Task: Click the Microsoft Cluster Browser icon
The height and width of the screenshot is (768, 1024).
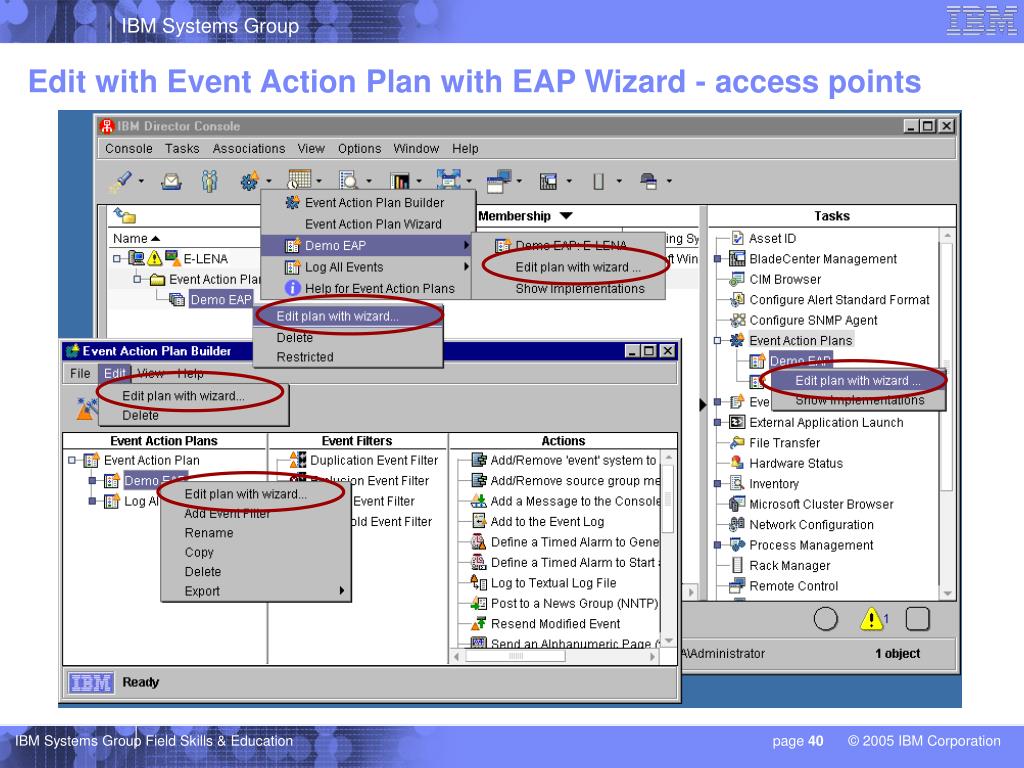Action: pyautogui.click(x=737, y=504)
